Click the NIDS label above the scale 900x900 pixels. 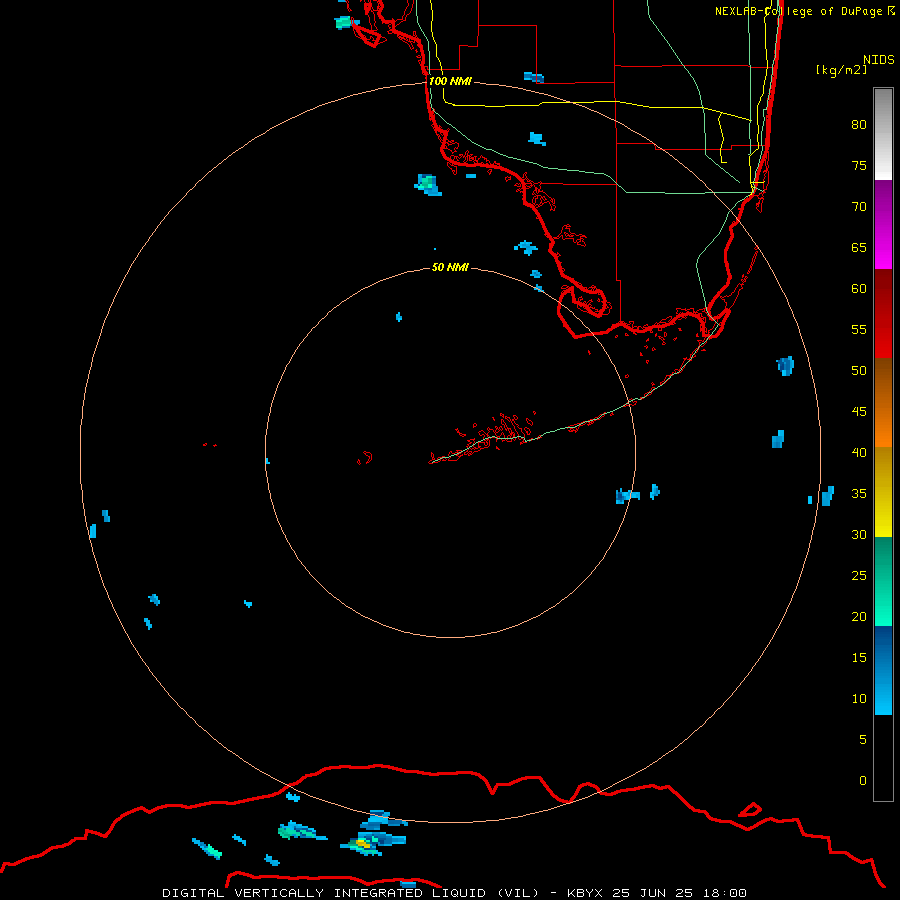tap(878, 60)
